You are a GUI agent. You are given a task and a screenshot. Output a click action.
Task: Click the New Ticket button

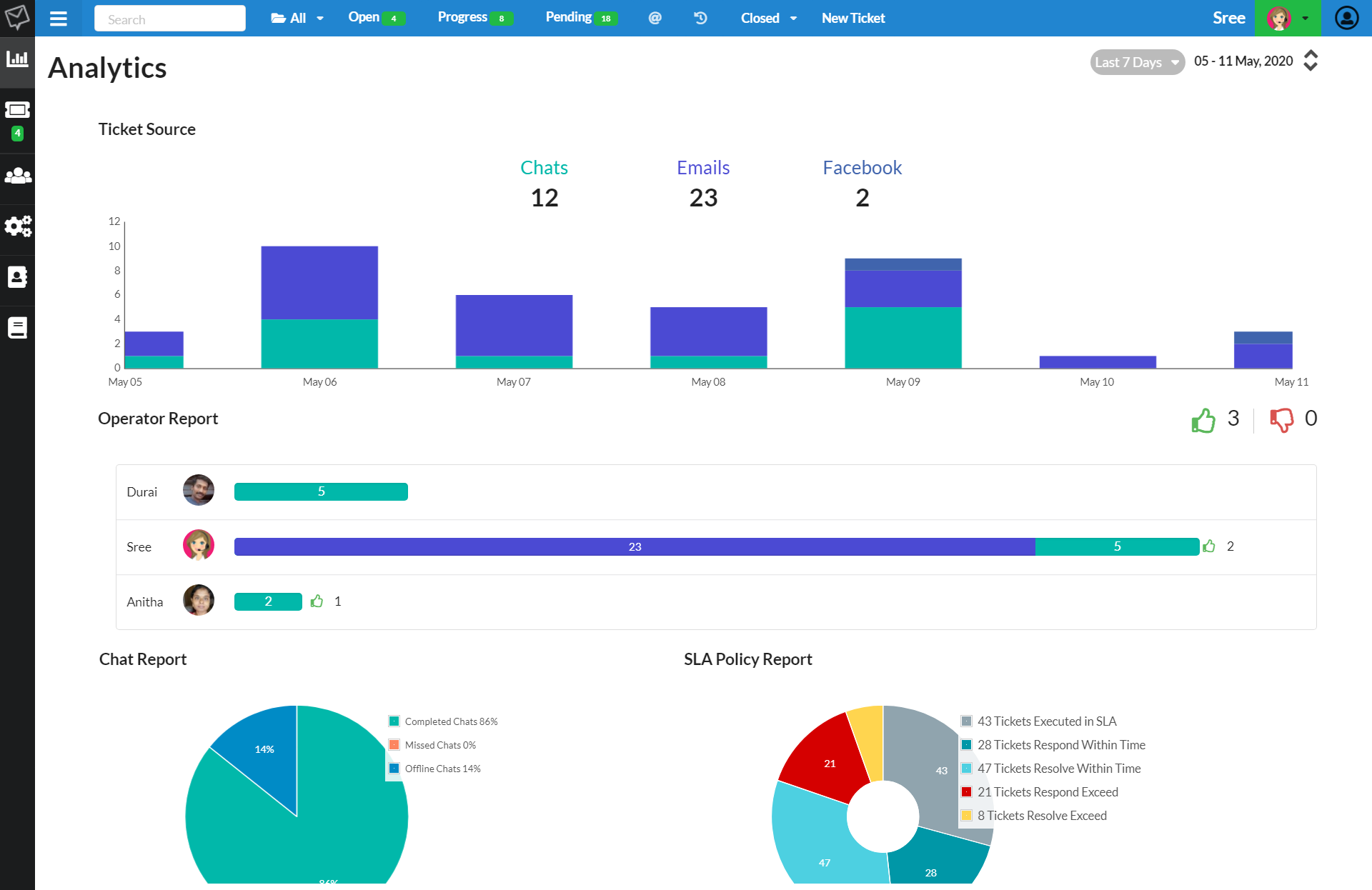pyautogui.click(x=853, y=18)
